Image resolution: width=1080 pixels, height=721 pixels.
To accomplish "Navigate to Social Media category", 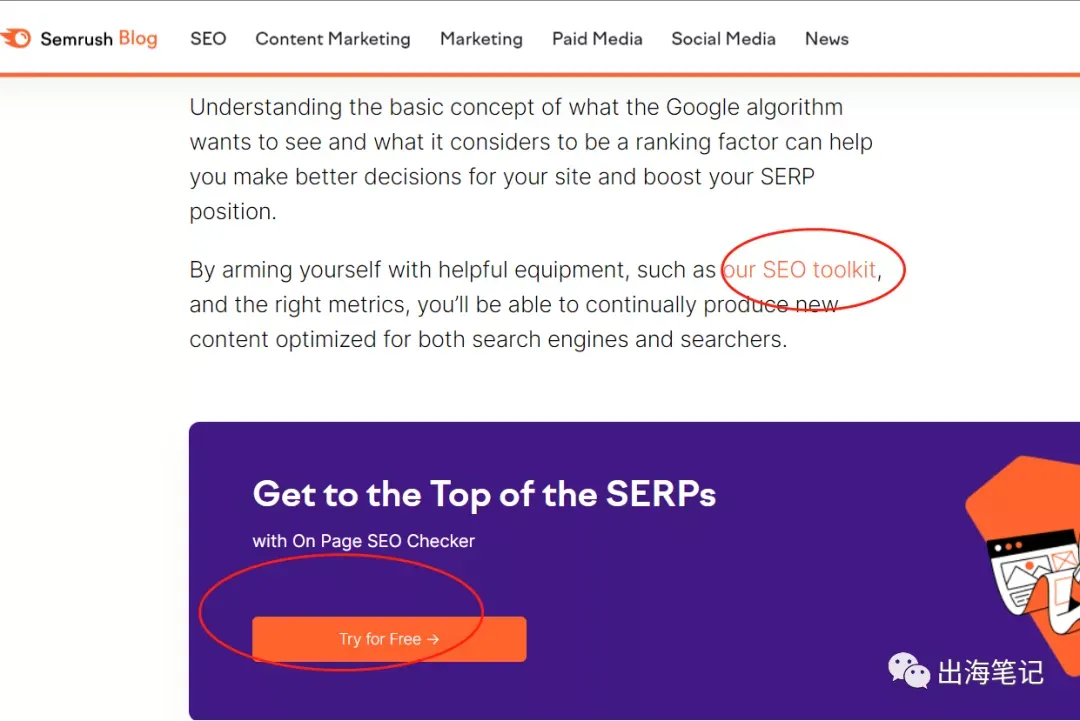I will tap(723, 39).
